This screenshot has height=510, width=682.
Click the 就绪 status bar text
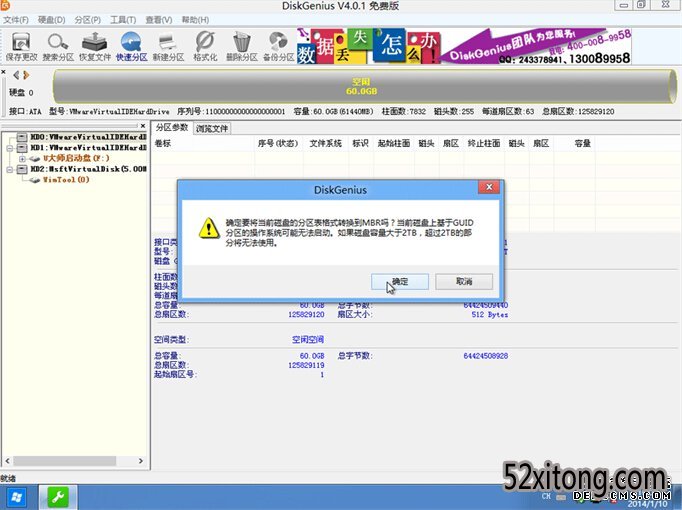tap(8, 479)
